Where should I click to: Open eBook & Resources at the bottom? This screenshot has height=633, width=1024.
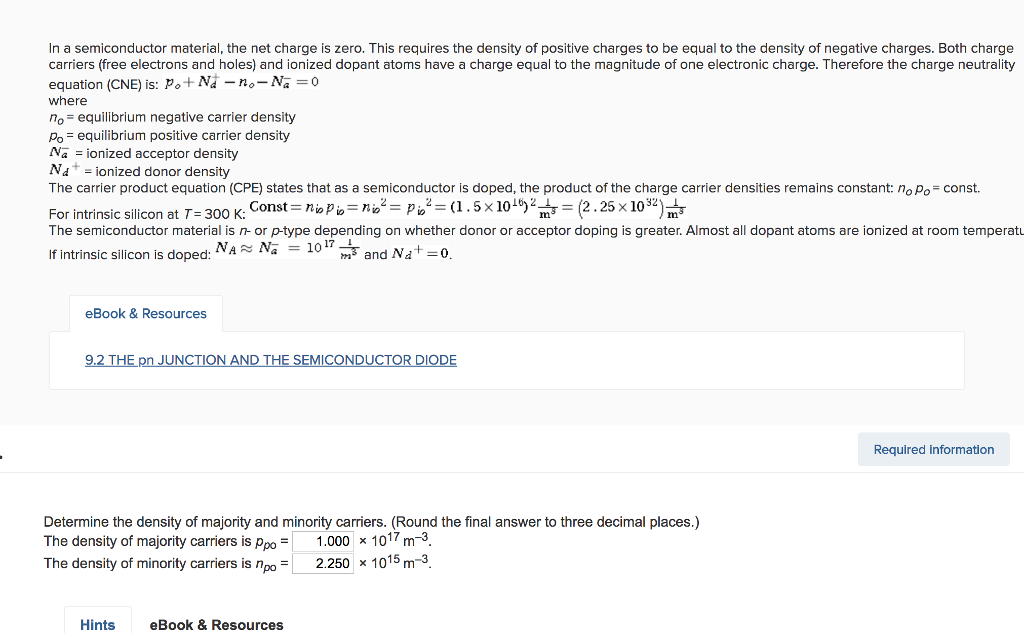coord(216,624)
